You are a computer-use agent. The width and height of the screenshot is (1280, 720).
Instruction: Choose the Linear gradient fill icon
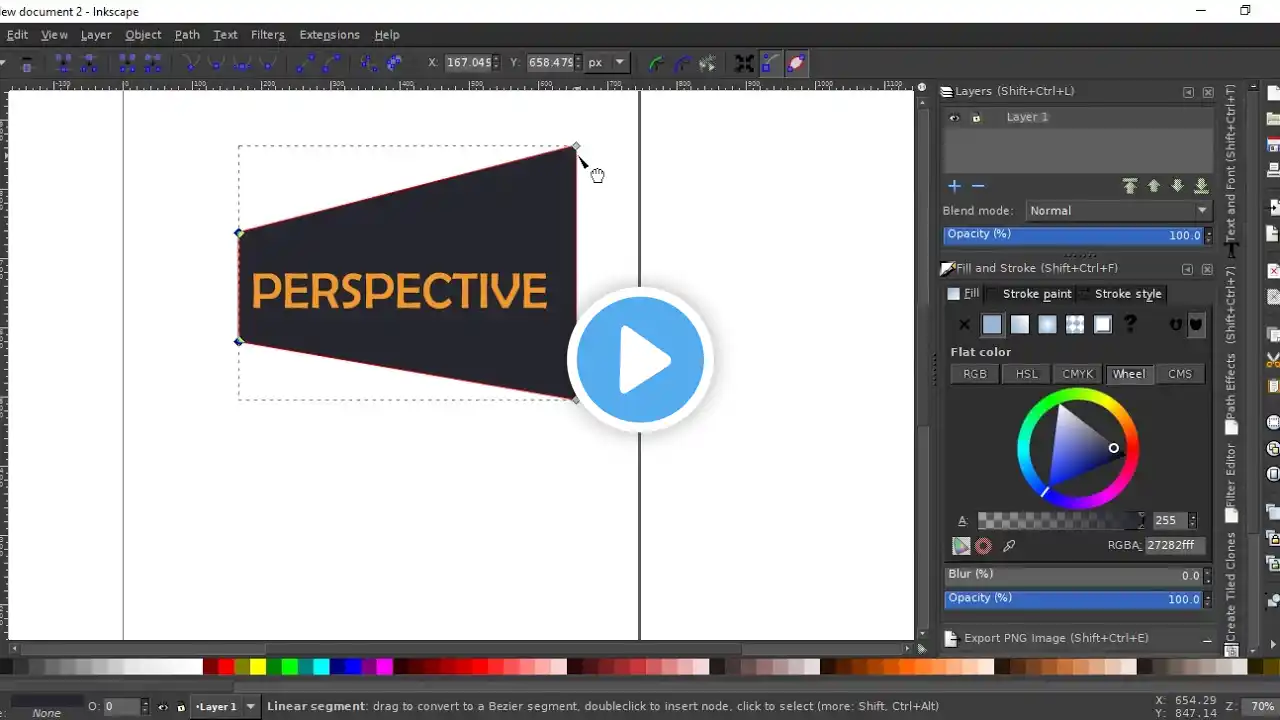click(x=1019, y=324)
